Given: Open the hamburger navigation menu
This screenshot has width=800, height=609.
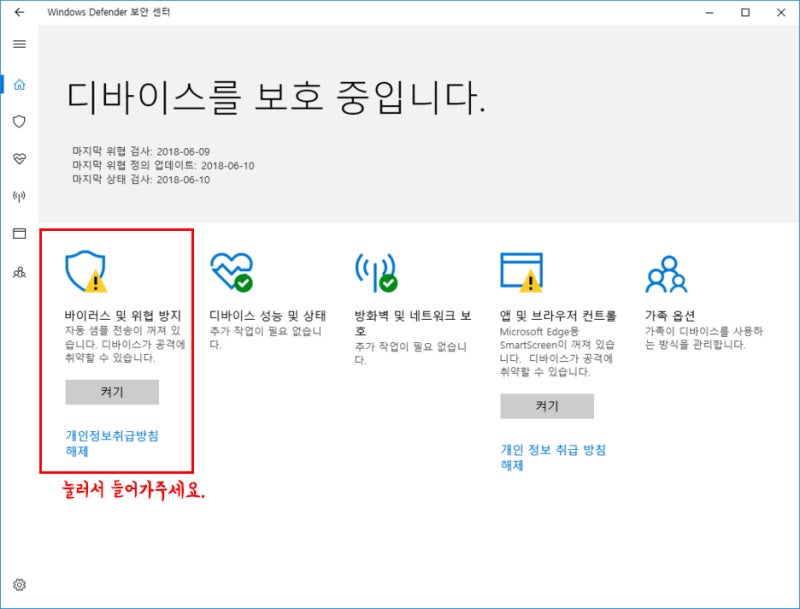Looking at the screenshot, I should (19, 44).
